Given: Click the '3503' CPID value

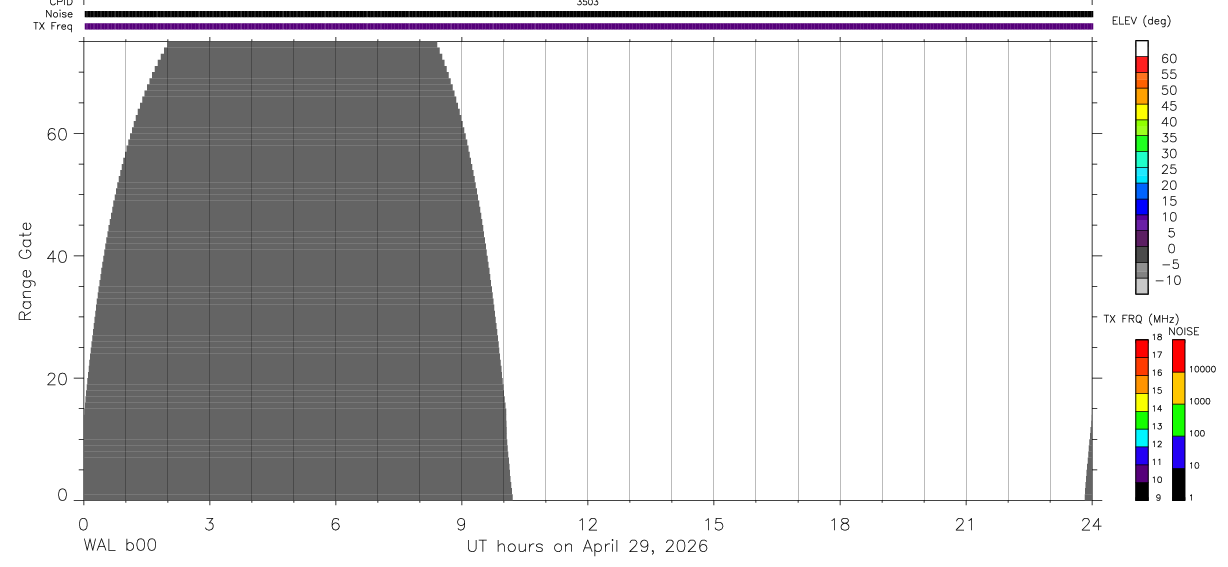Looking at the screenshot, I should tap(587, 3).
